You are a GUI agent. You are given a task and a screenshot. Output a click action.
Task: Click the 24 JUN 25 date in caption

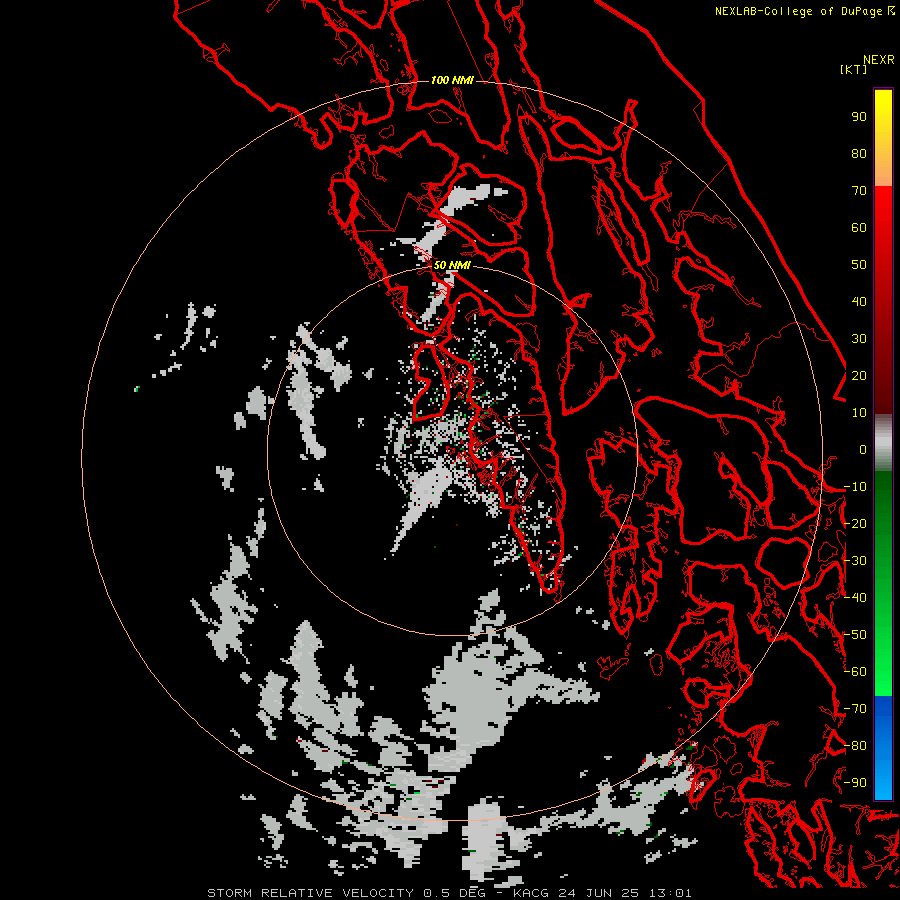click(x=599, y=893)
